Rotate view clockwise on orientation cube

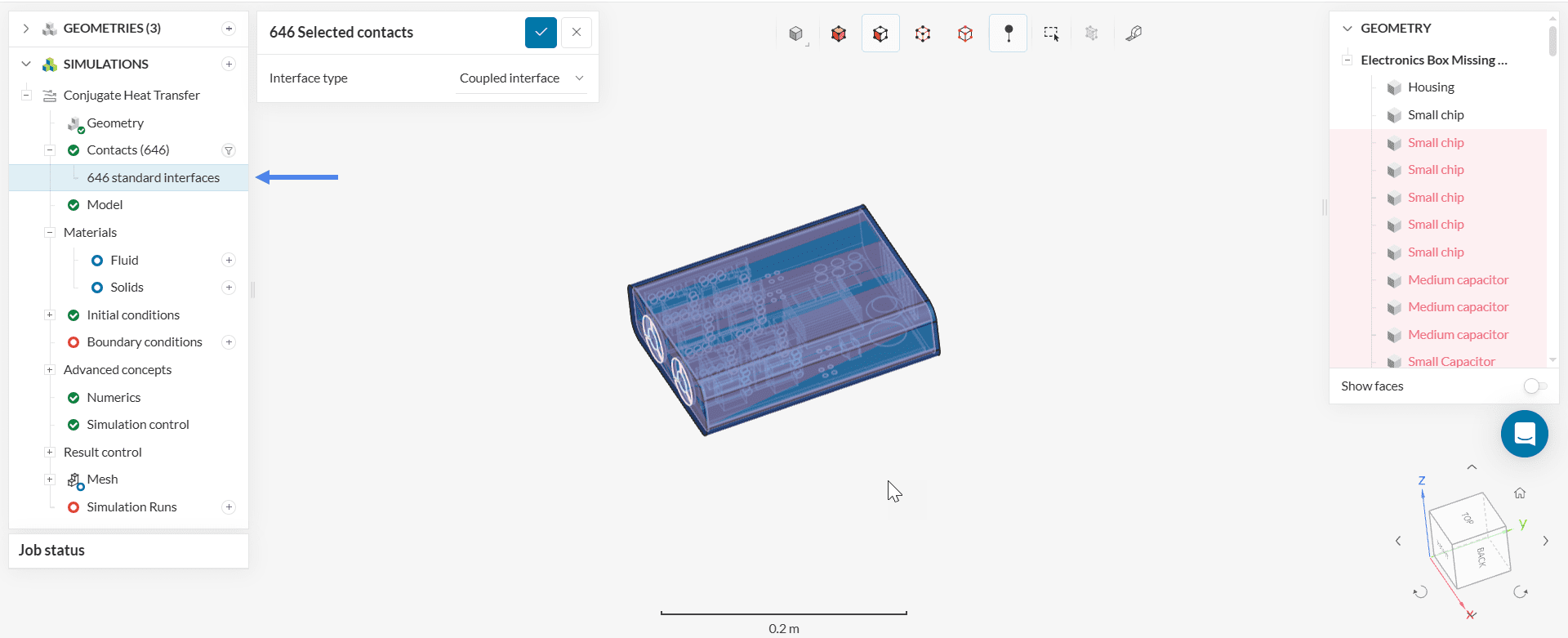(x=1520, y=592)
